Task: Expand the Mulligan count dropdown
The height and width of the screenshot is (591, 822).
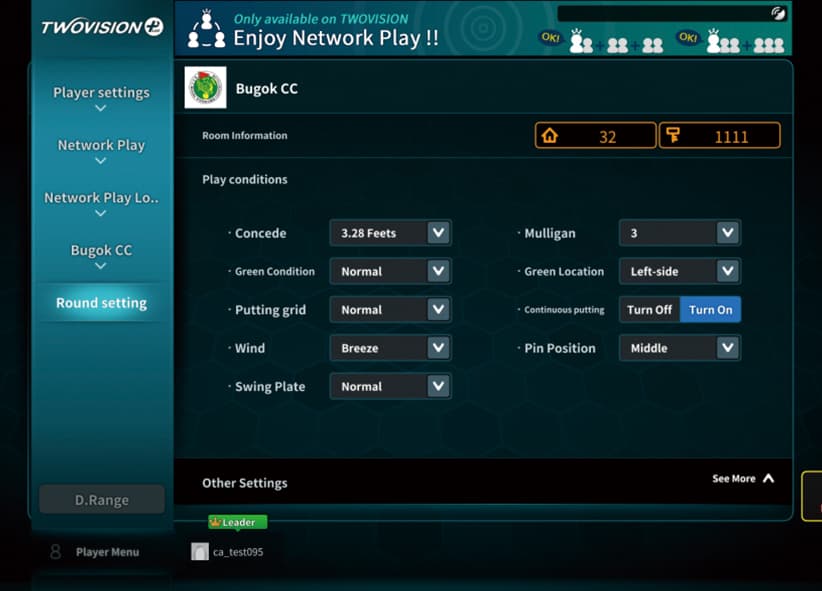Action: pyautogui.click(x=679, y=233)
